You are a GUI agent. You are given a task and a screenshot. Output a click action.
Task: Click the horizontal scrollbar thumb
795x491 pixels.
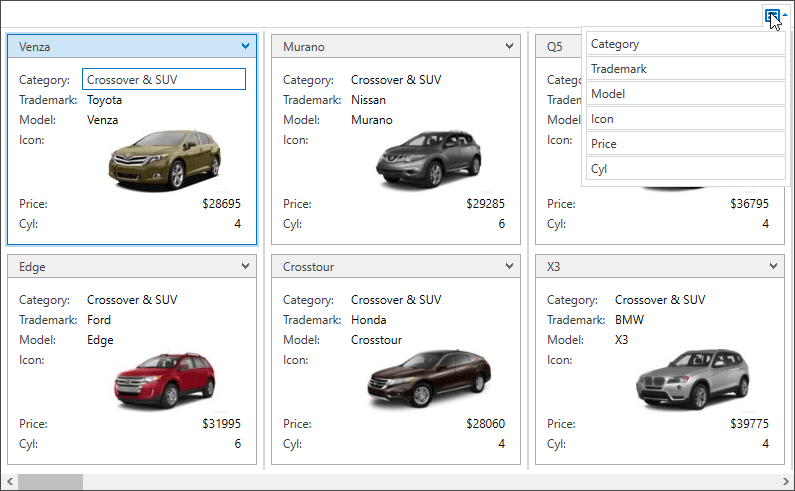pyautogui.click(x=50, y=481)
